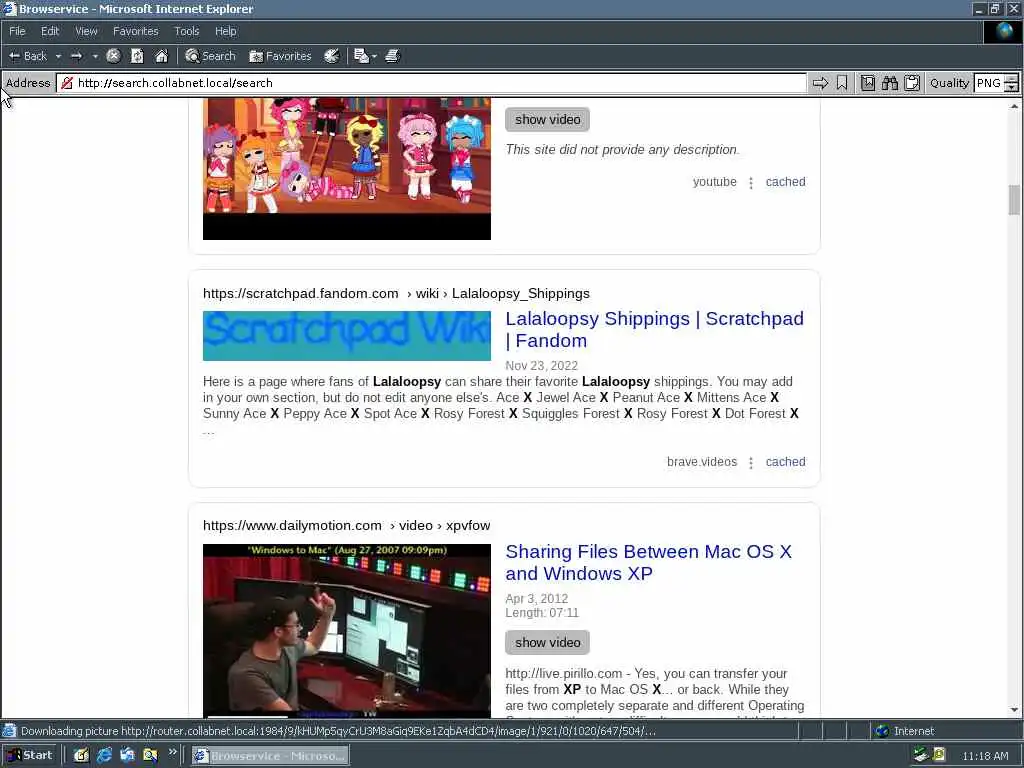This screenshot has height=768, width=1024.
Task: Click show video under Lalaloopsy thumbnail
Action: click(x=547, y=120)
